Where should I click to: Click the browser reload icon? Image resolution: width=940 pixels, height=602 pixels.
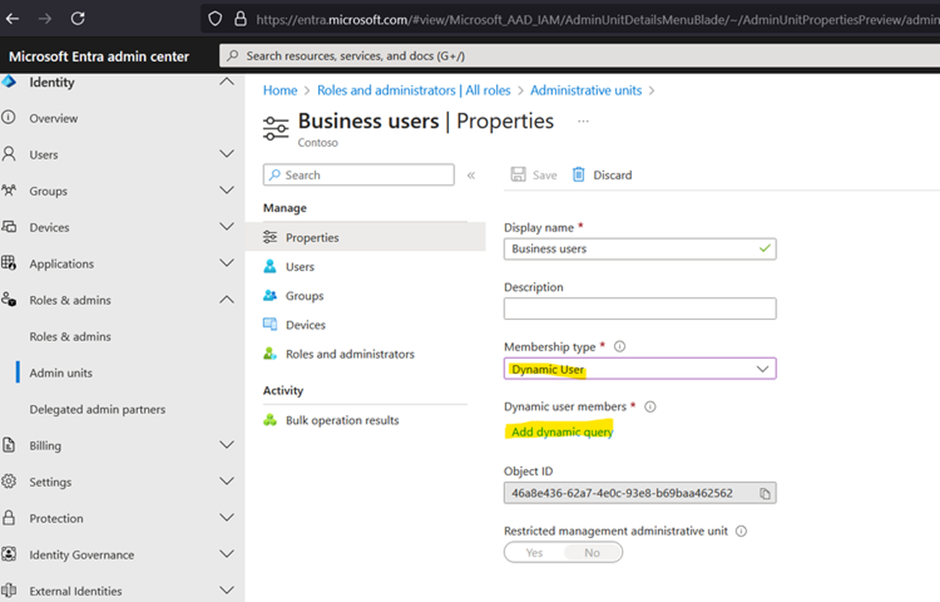[x=78, y=18]
